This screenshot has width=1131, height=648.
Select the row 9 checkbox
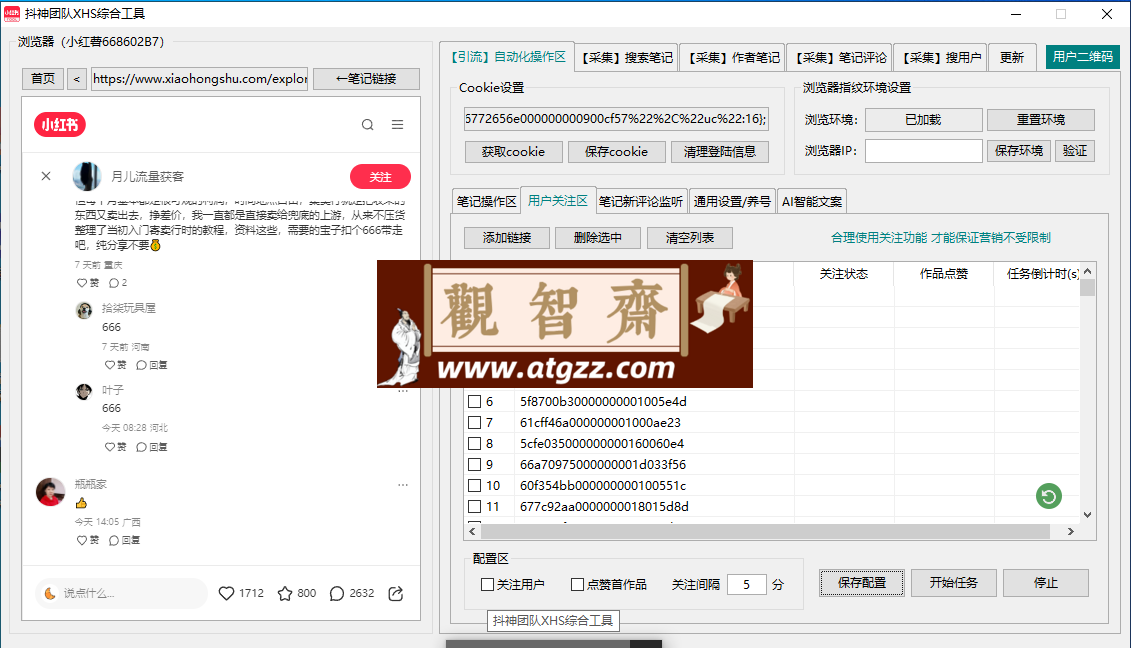[475, 464]
